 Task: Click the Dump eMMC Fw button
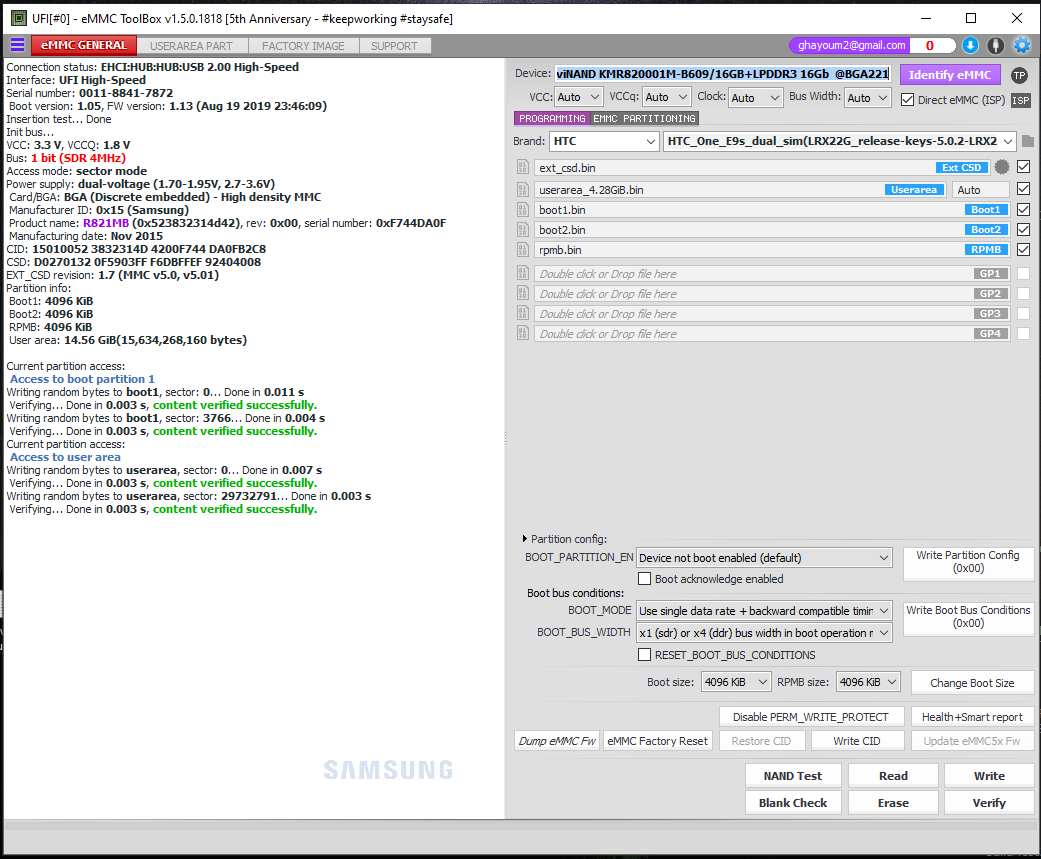tap(557, 741)
